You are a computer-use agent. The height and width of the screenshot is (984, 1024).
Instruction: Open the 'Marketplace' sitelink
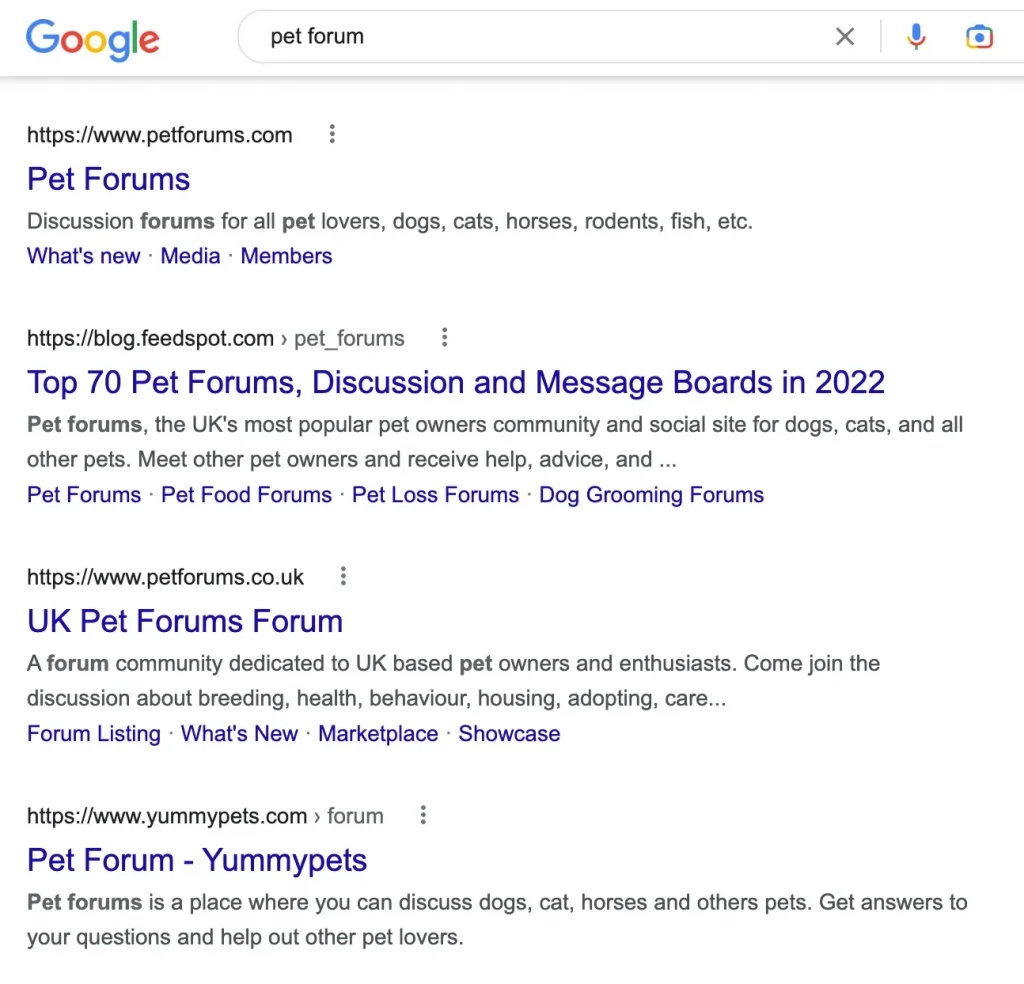378,734
